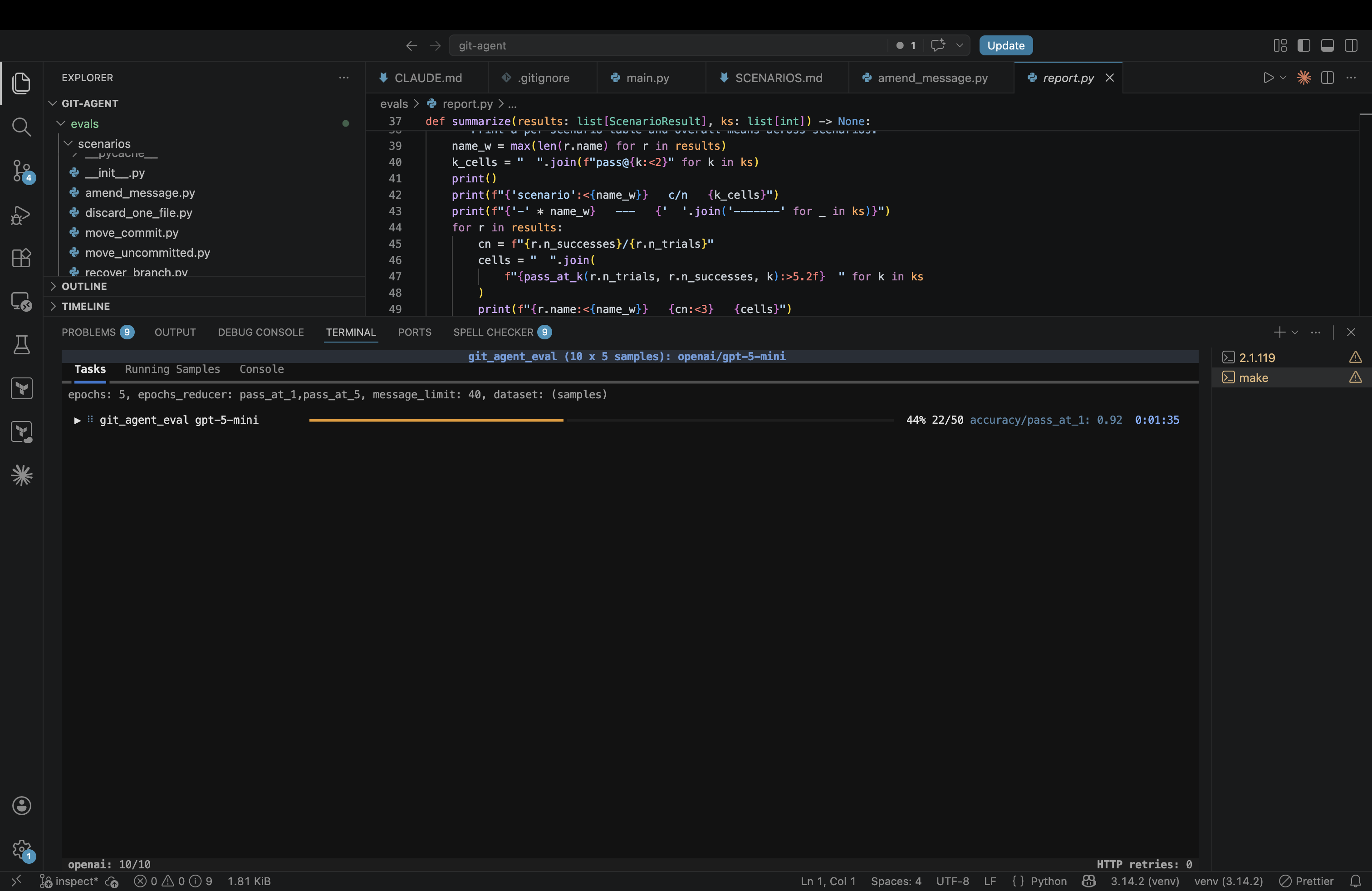Click the 3.14.2 (venv) interpreter selector

pyautogui.click(x=1145, y=881)
